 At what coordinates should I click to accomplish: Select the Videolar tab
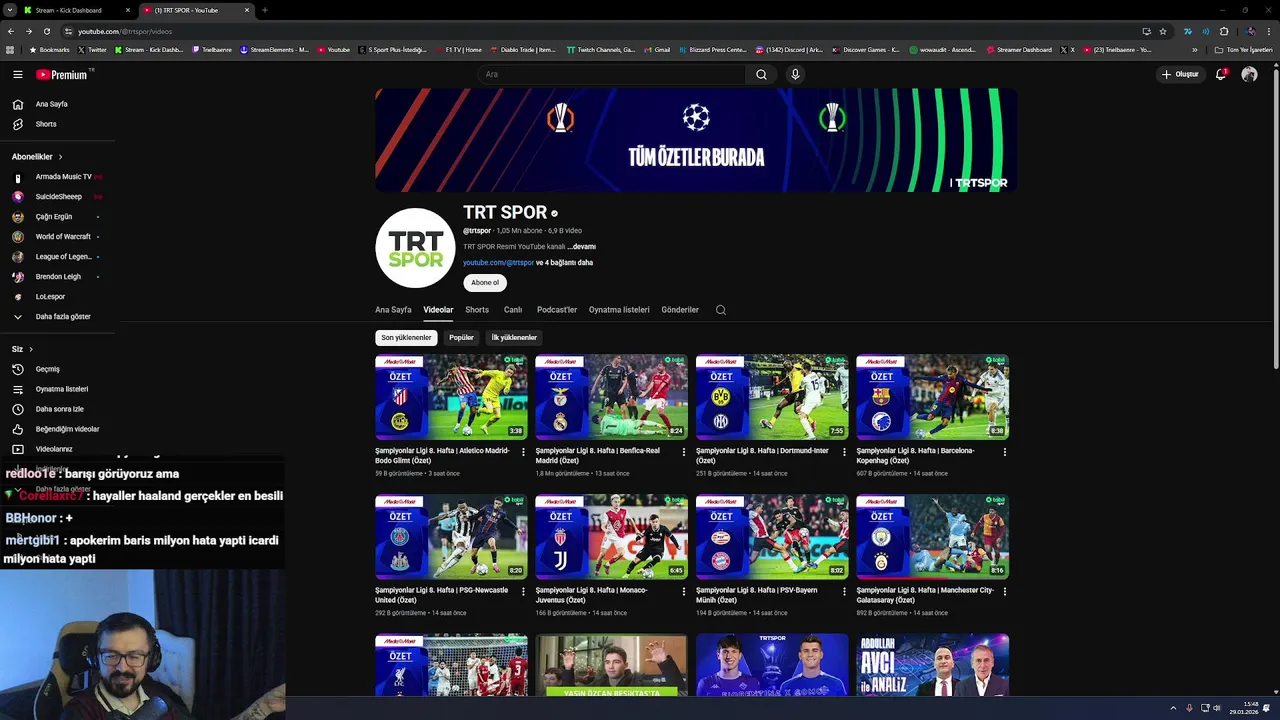coord(438,310)
